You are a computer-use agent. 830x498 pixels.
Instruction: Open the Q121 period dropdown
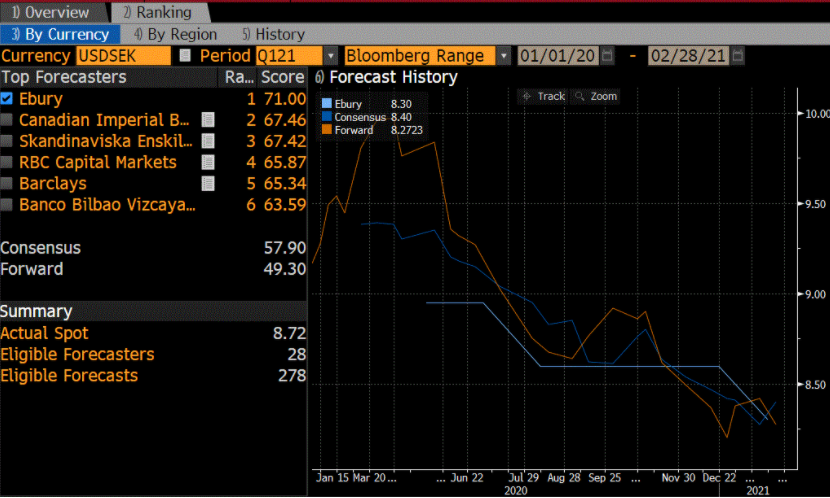[288, 56]
